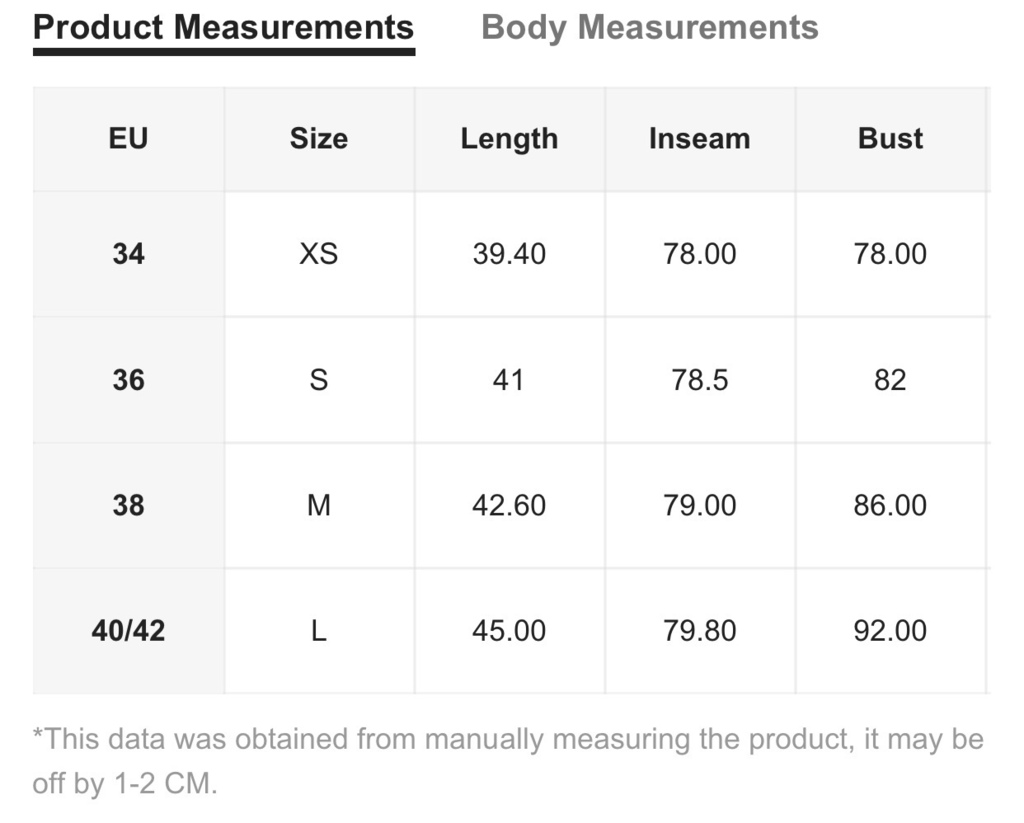The height and width of the screenshot is (823, 1024).
Task: Select the EU 40/42 row label
Action: pyautogui.click(x=129, y=631)
